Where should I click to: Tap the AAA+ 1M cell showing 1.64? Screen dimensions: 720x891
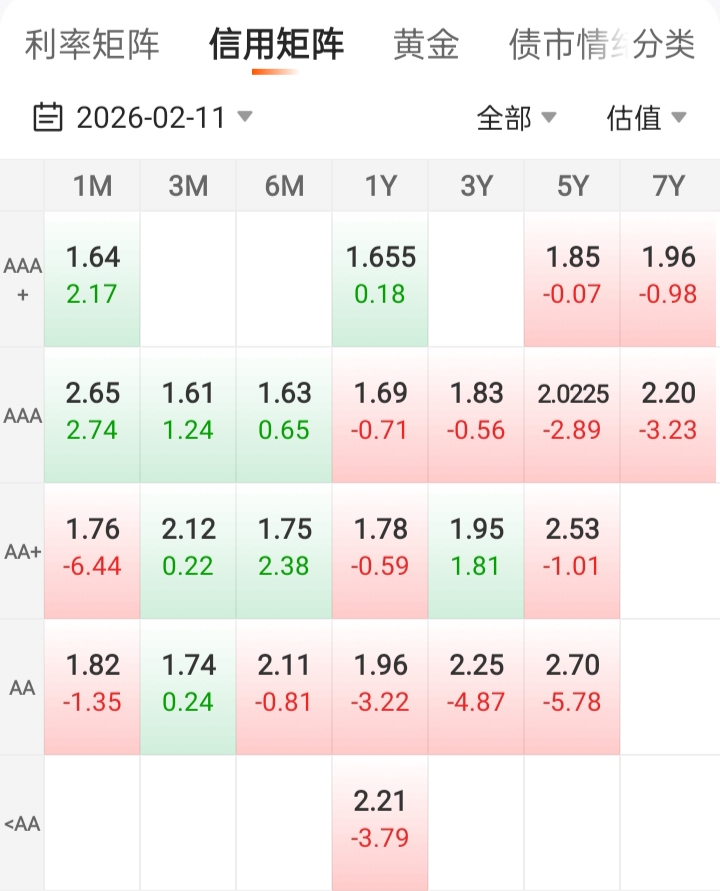coord(92,276)
